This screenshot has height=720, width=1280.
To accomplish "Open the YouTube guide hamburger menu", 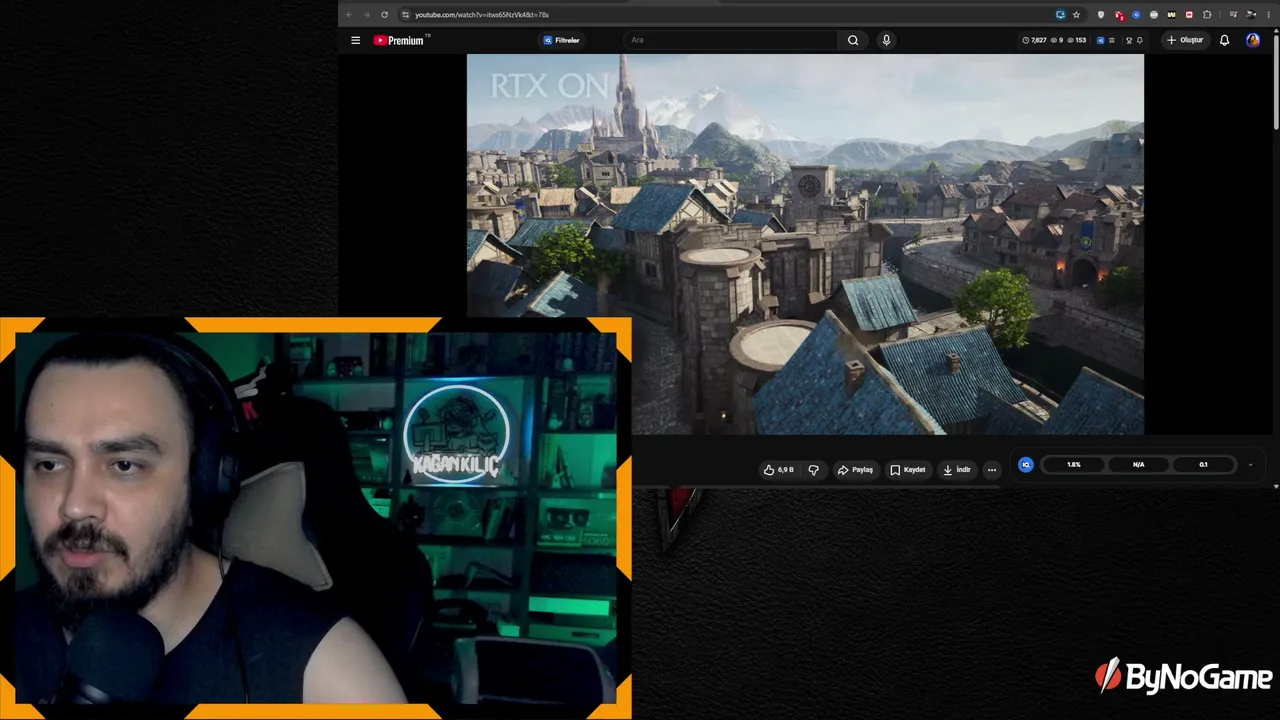I will click(x=355, y=40).
